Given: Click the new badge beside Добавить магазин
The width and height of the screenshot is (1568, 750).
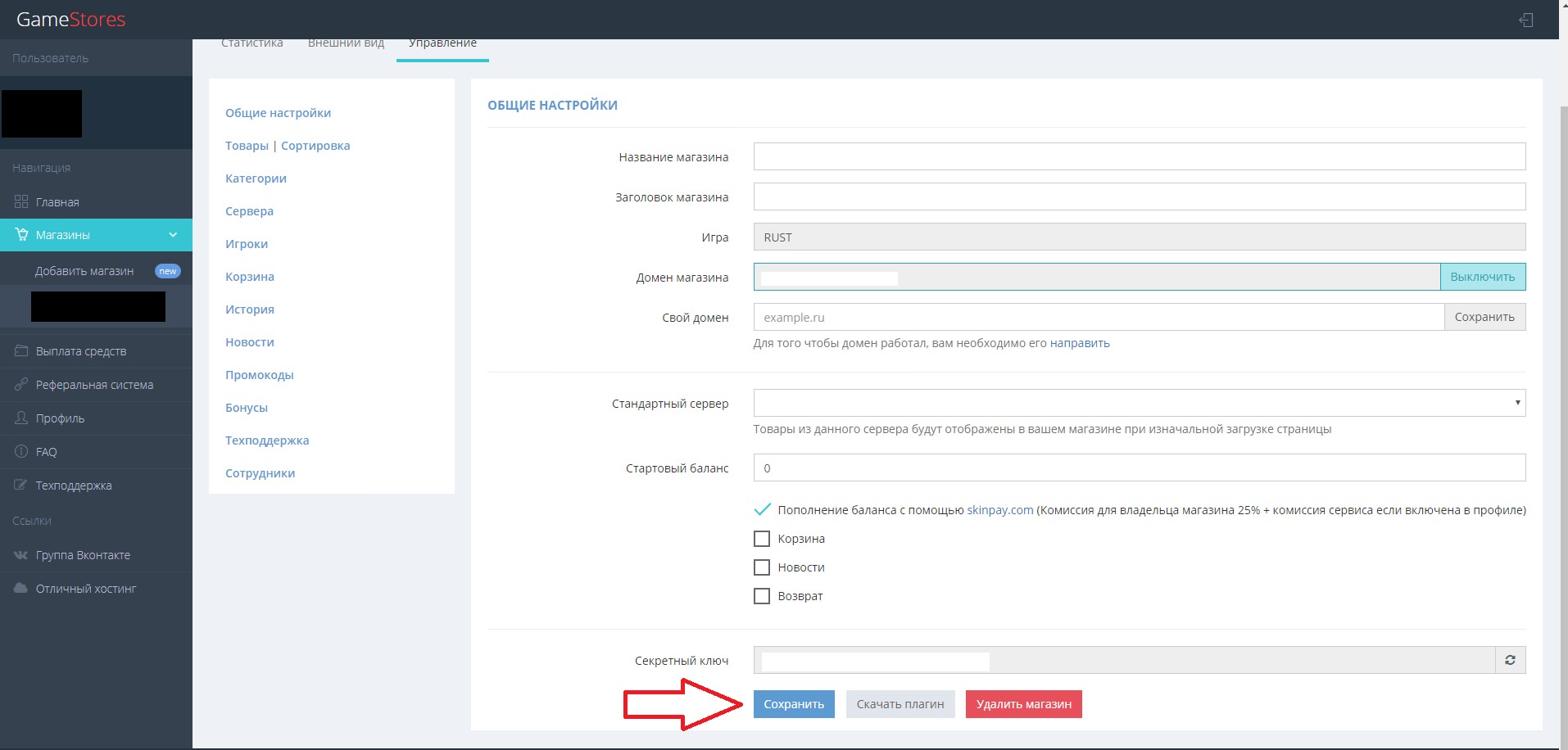Looking at the screenshot, I should pos(167,271).
